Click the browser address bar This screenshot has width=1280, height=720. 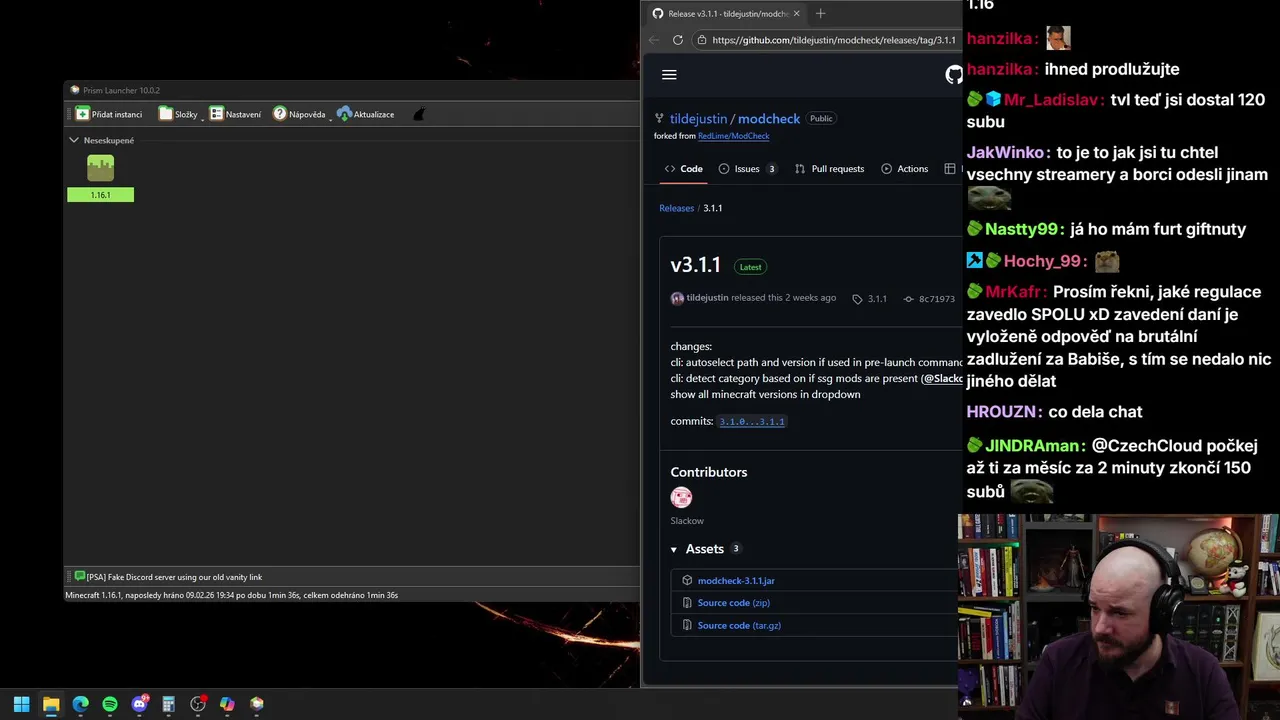click(x=826, y=40)
